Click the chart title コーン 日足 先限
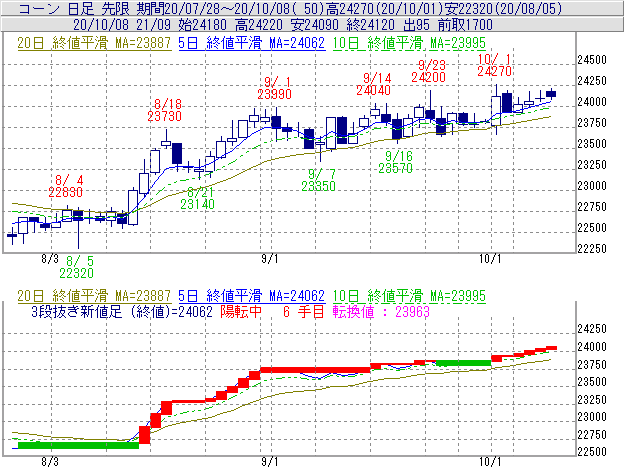This screenshot has width=624, height=474. [74, 8]
